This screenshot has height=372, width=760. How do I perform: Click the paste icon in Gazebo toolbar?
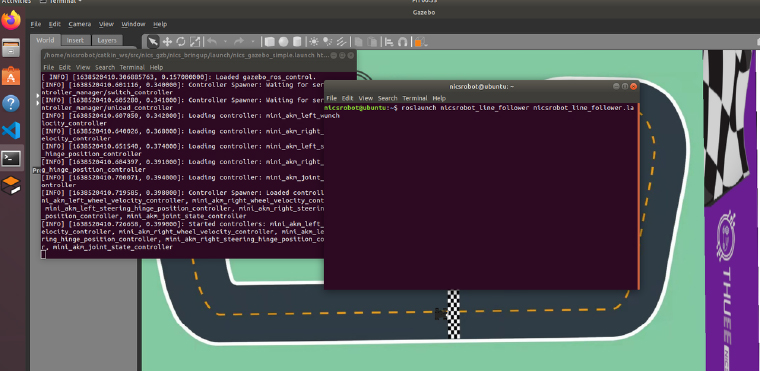[372, 42]
